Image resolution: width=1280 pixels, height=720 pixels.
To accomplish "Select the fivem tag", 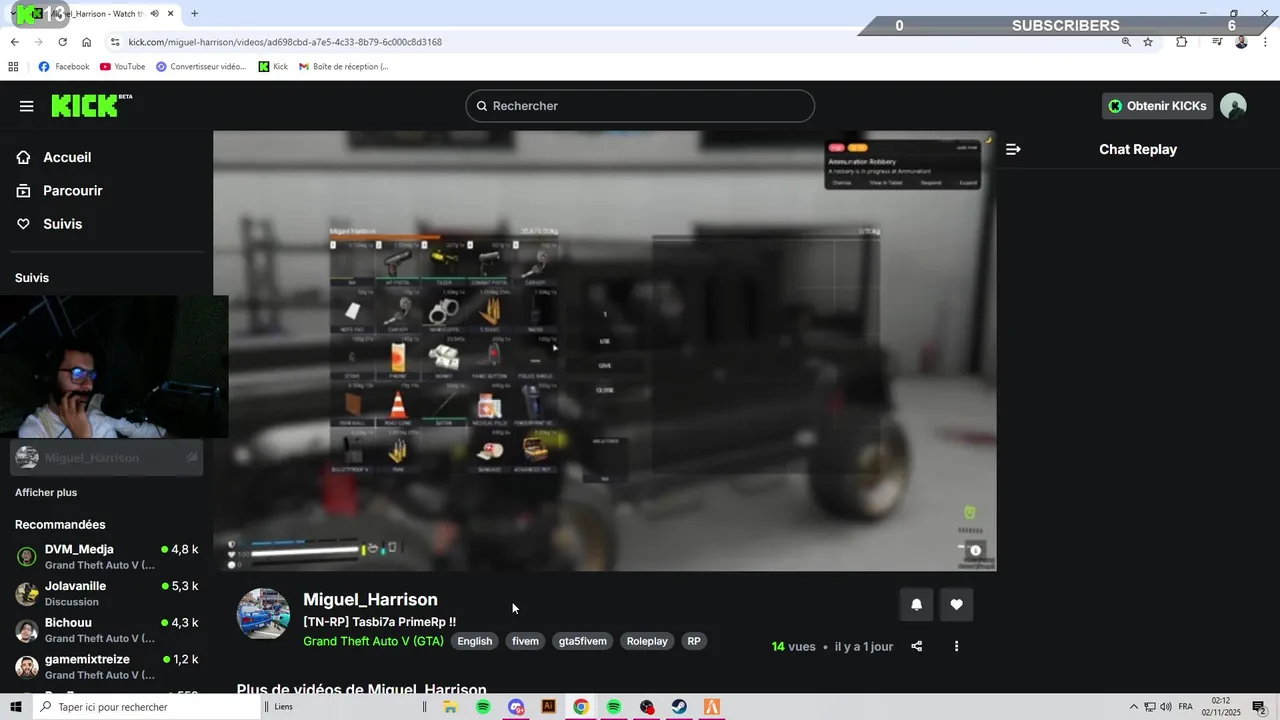I will point(525,641).
